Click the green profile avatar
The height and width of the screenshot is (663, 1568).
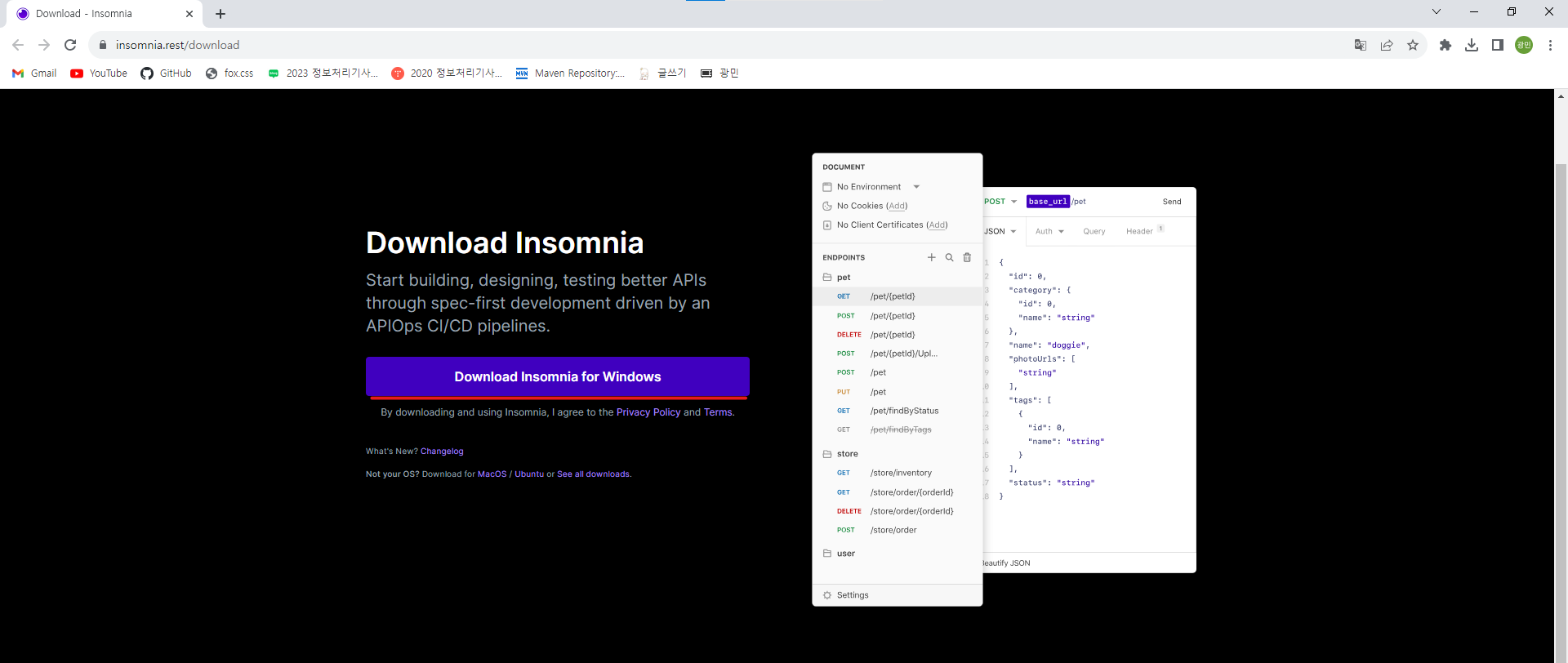coord(1524,45)
